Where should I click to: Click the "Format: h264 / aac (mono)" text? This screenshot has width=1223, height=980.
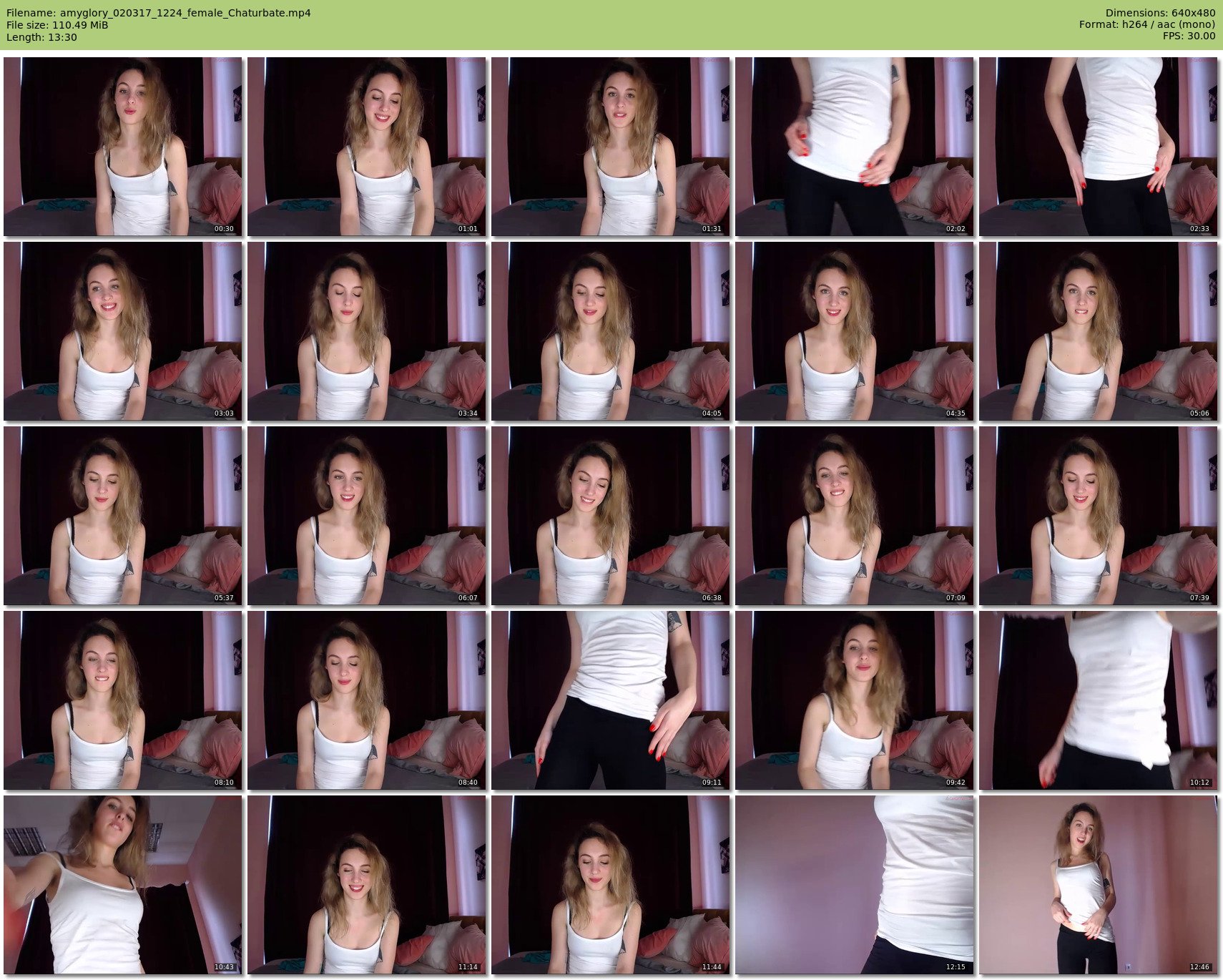point(1147,25)
